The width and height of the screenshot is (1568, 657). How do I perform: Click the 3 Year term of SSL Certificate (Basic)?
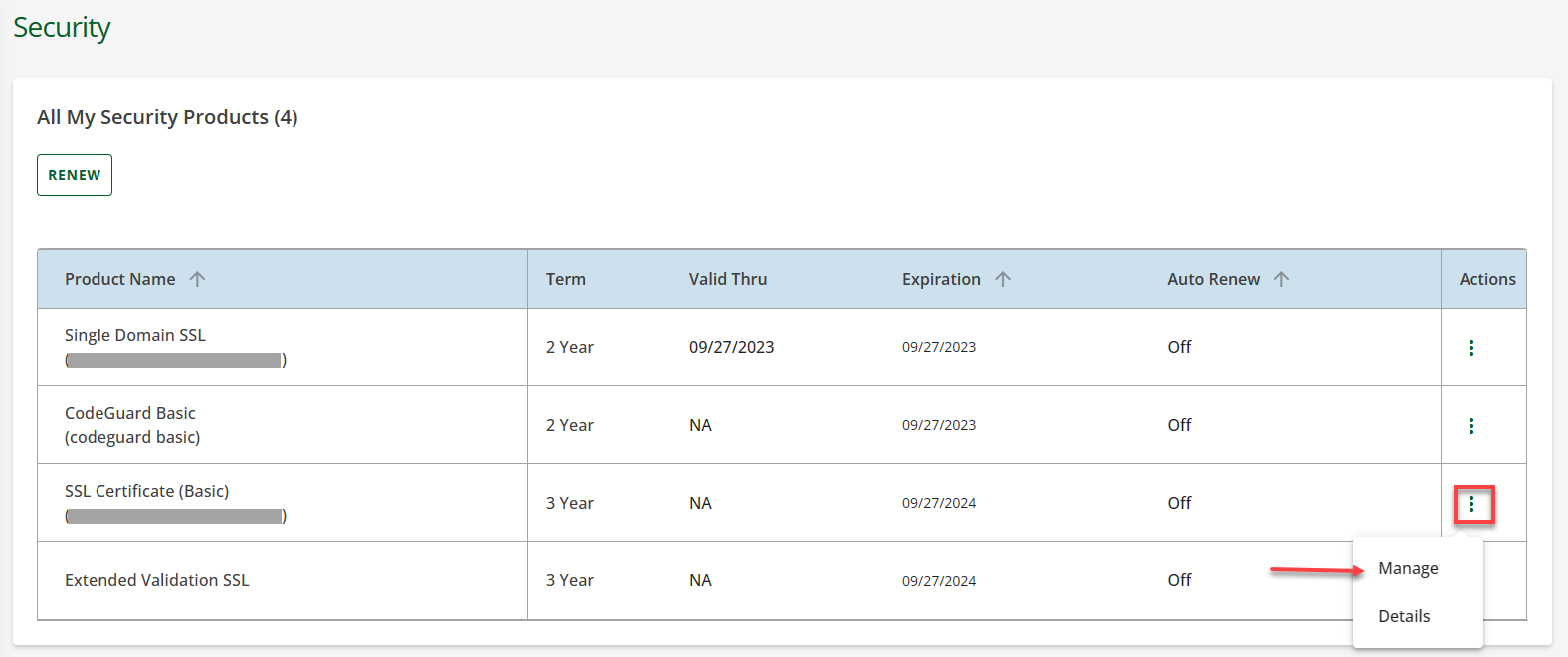point(570,503)
